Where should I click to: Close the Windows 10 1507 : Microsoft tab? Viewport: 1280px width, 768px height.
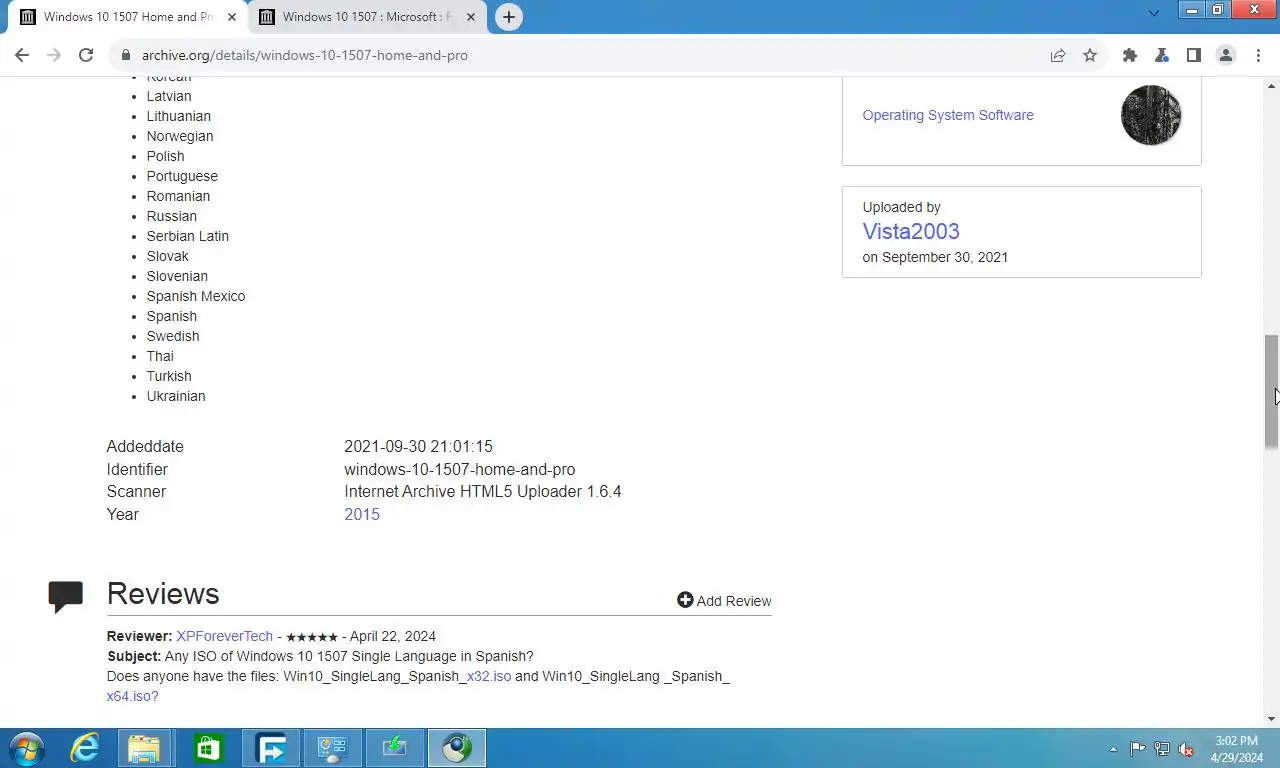(471, 17)
